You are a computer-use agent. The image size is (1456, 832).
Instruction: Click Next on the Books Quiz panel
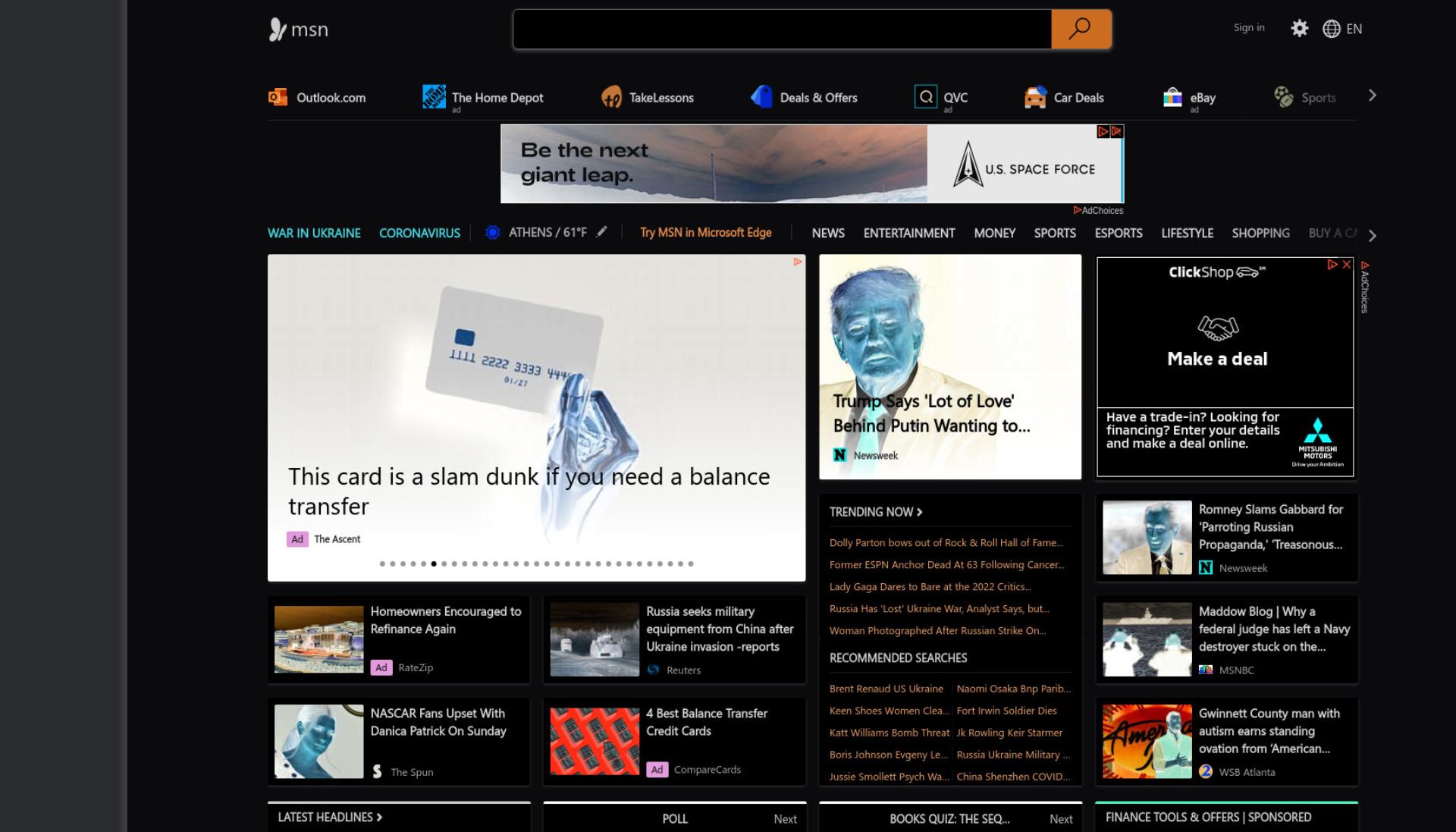(1061, 819)
